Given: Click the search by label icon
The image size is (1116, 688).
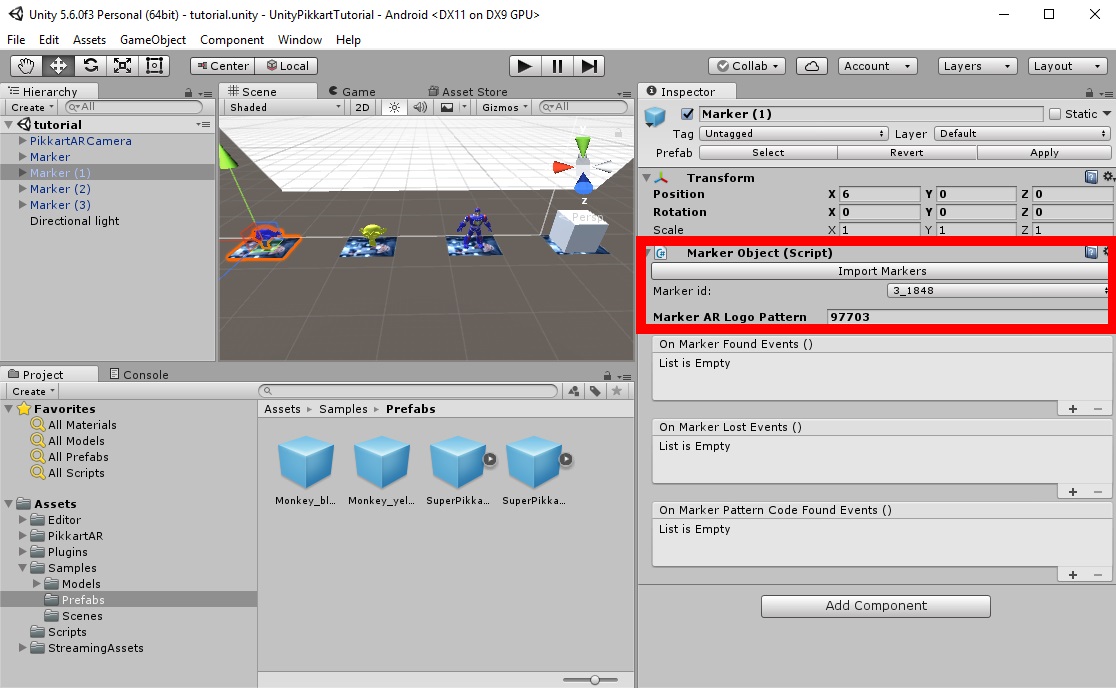Looking at the screenshot, I should 595,391.
